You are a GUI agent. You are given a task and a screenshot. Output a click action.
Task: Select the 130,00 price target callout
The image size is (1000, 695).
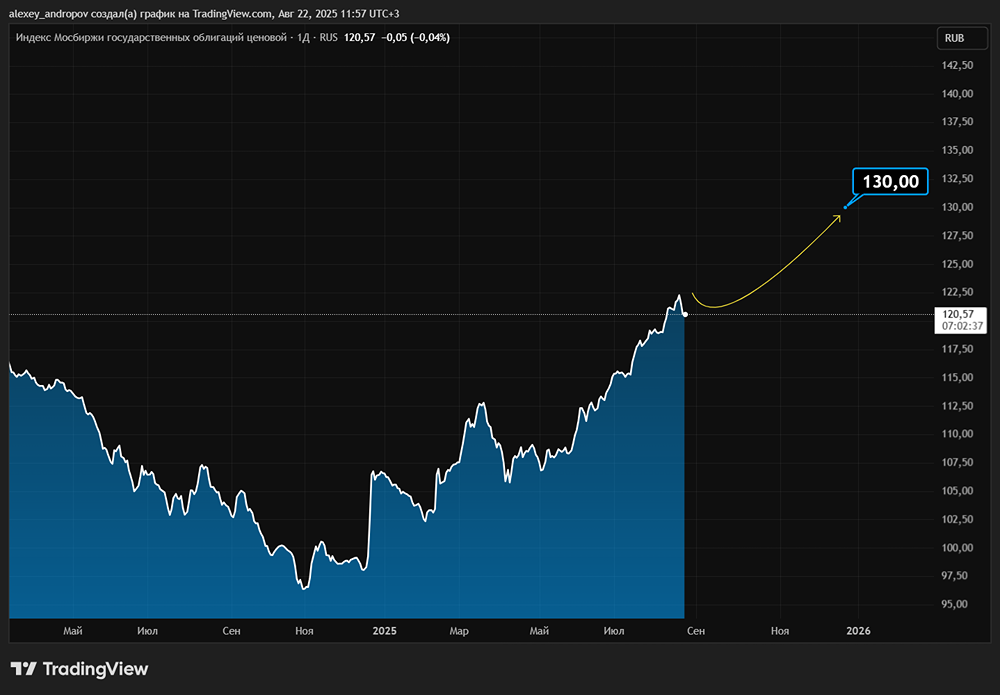[890, 182]
